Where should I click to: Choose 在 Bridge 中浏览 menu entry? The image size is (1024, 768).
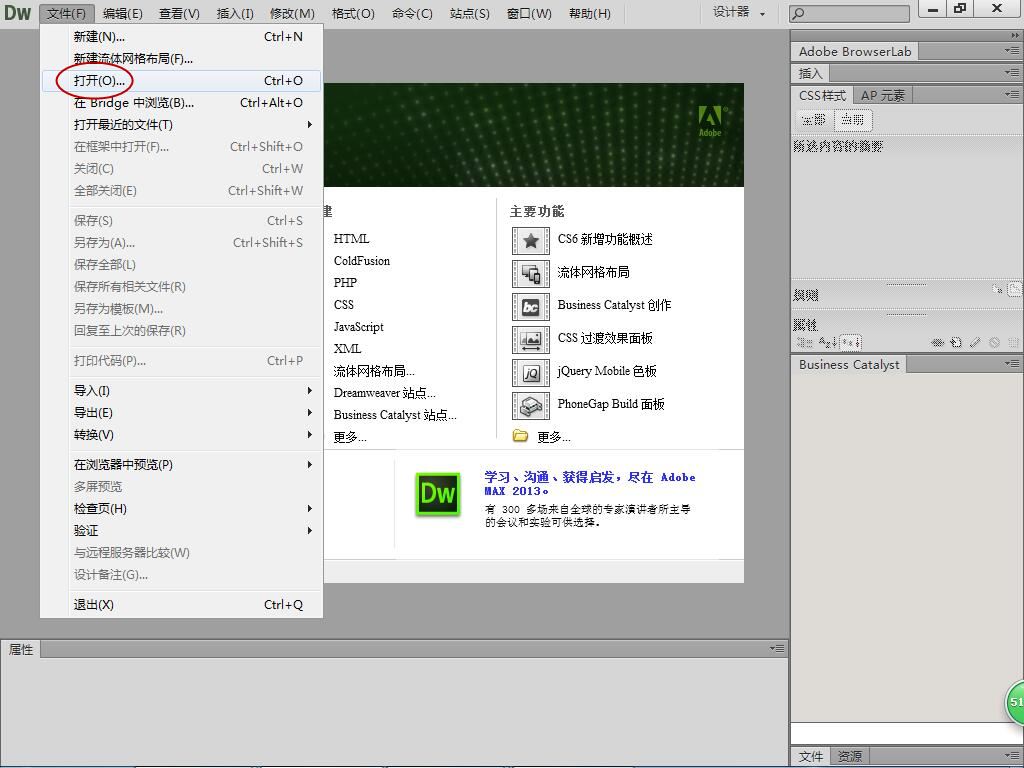[182, 103]
